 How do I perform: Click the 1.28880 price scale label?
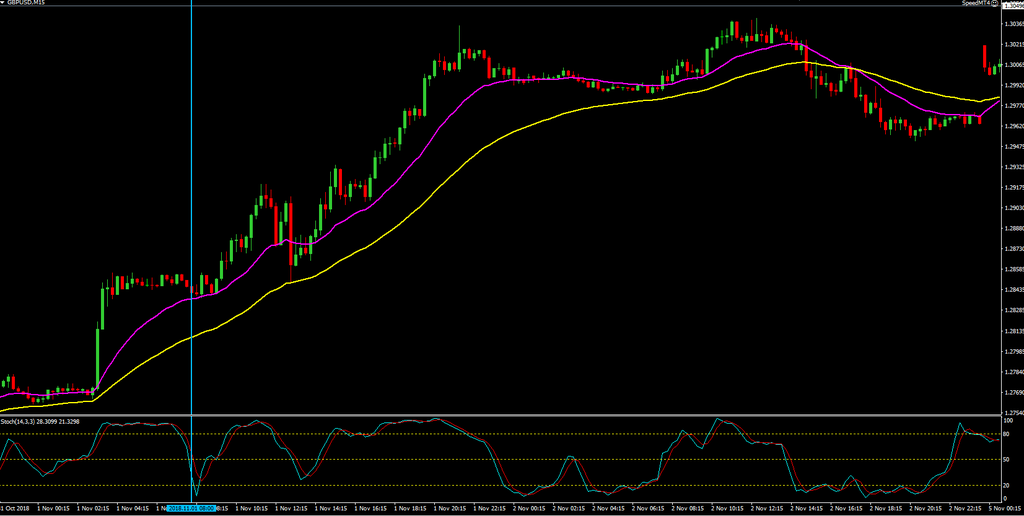(x=1013, y=228)
